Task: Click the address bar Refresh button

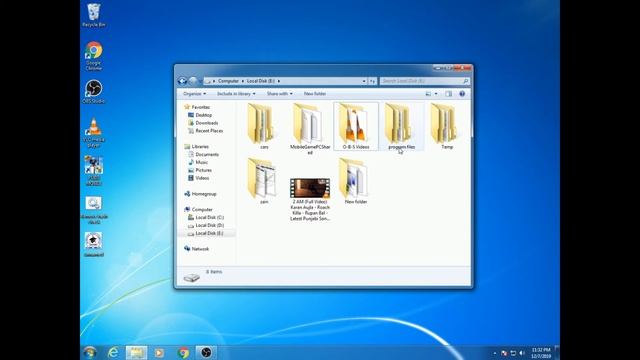Action: [372, 81]
